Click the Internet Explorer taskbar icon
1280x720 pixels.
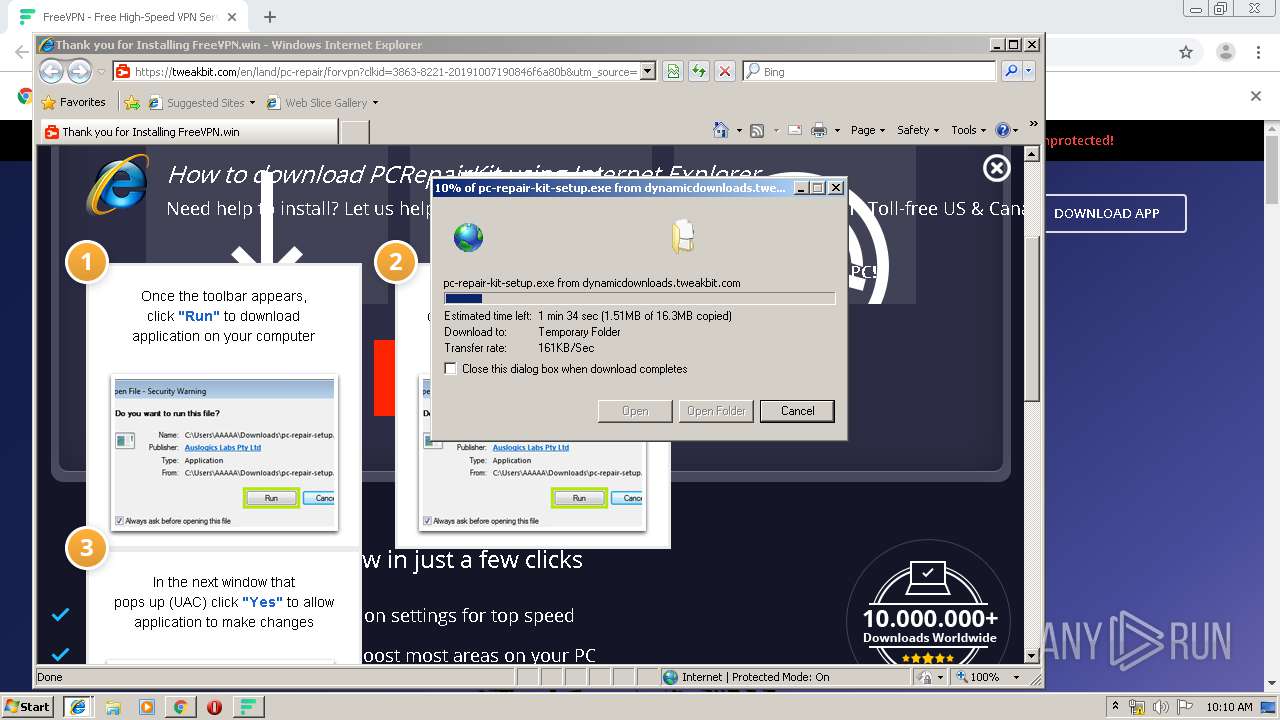pos(78,706)
